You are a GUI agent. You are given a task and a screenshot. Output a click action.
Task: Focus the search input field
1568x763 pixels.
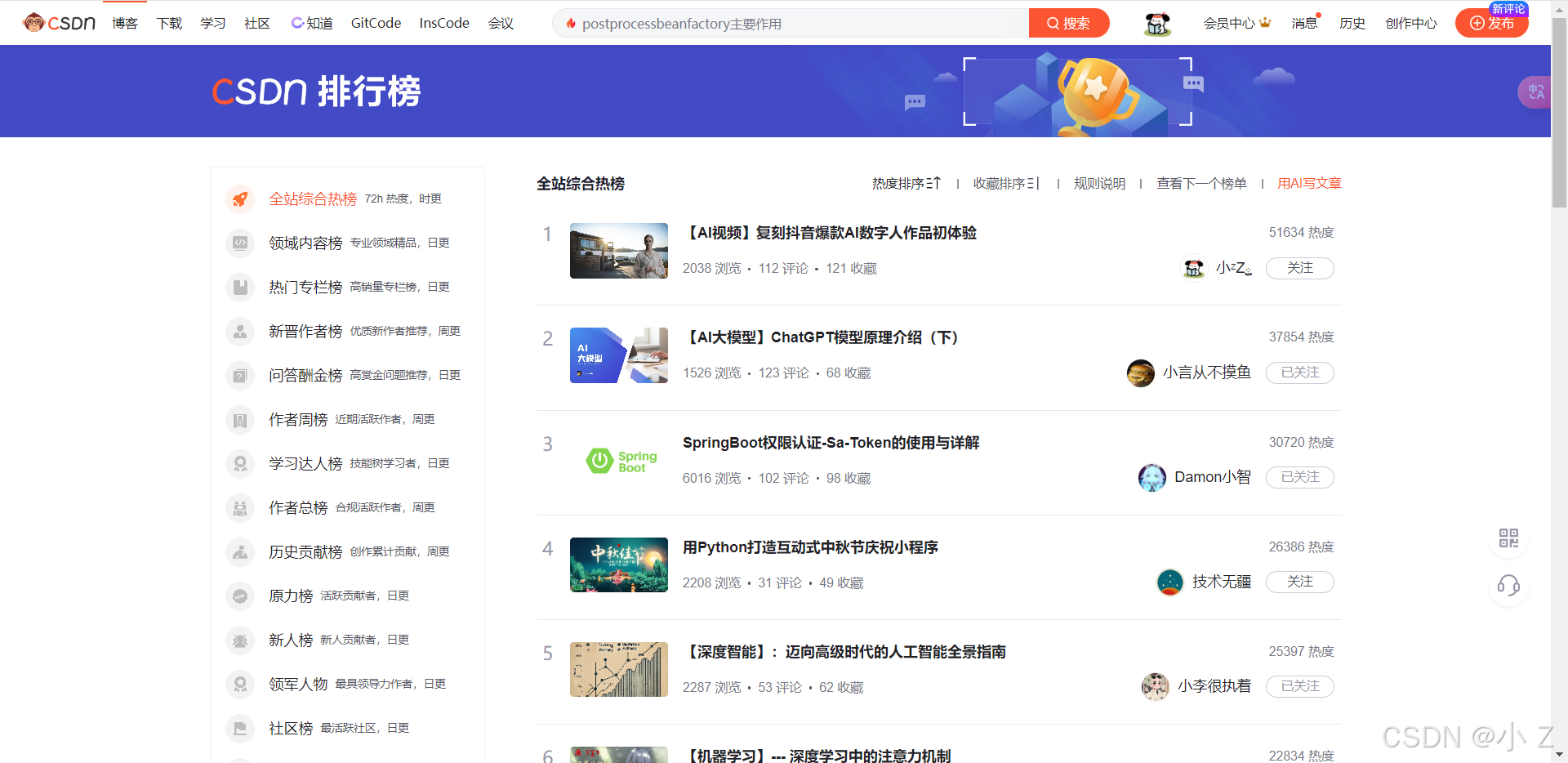point(791,23)
